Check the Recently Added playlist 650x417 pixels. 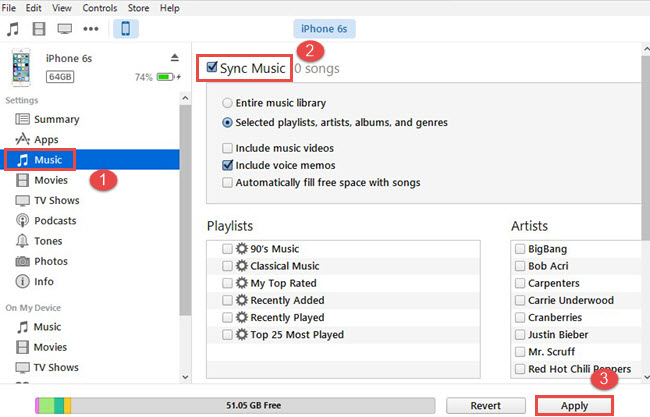227,300
